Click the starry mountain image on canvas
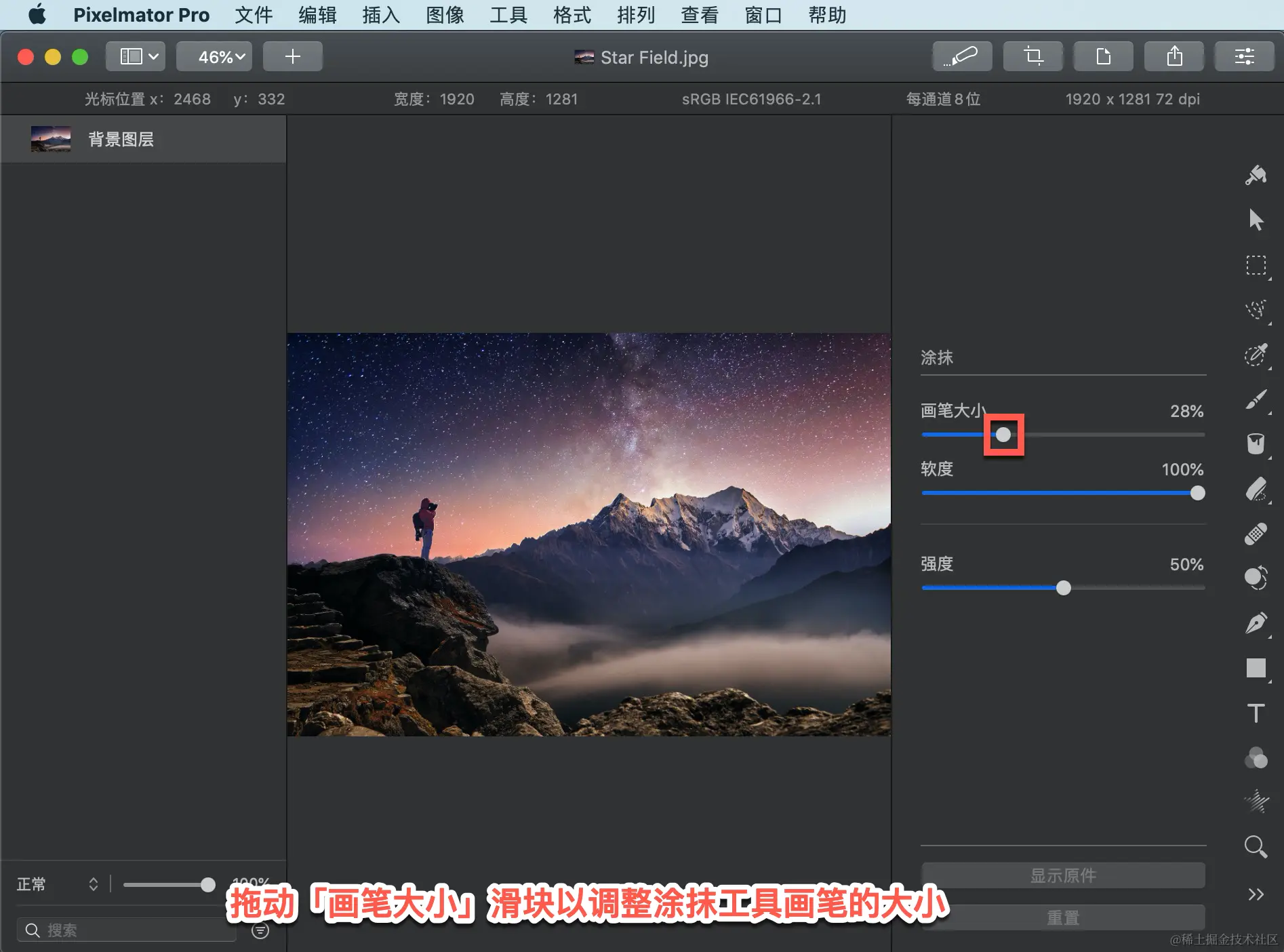 click(x=588, y=534)
